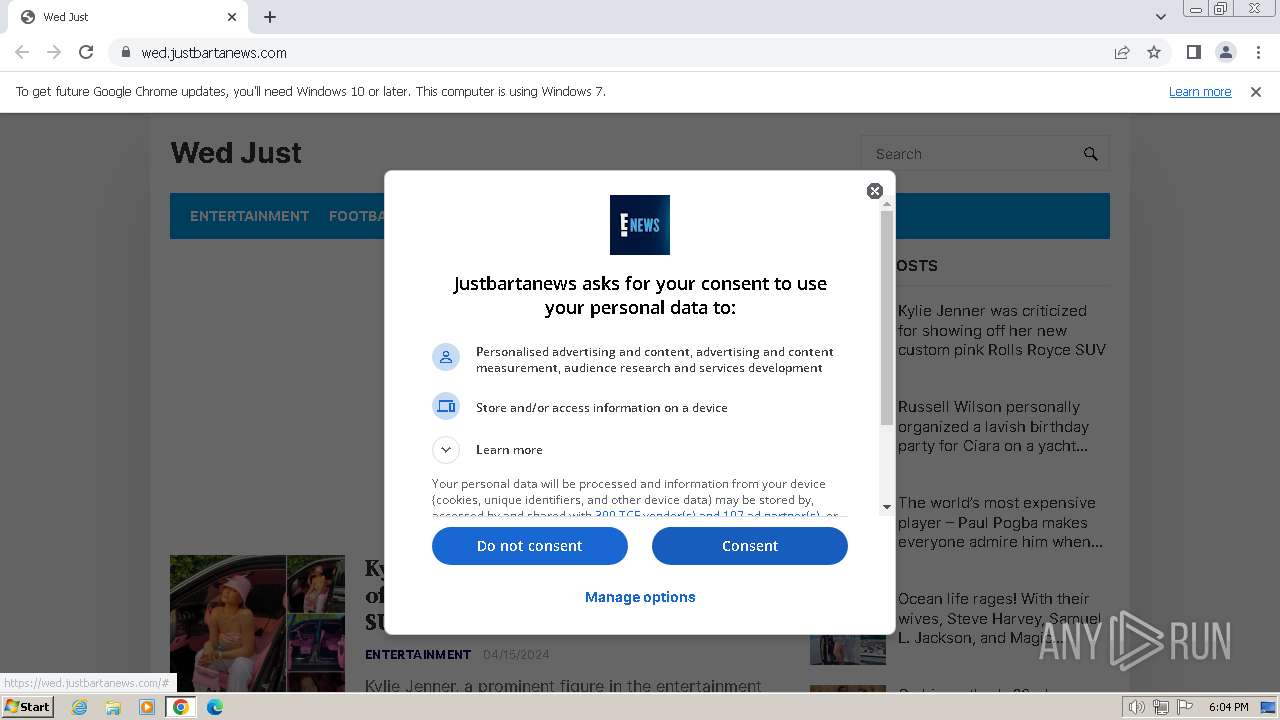The width and height of the screenshot is (1280, 720).
Task: Click the ENTERTAINMENT category label under article
Action: pos(418,655)
